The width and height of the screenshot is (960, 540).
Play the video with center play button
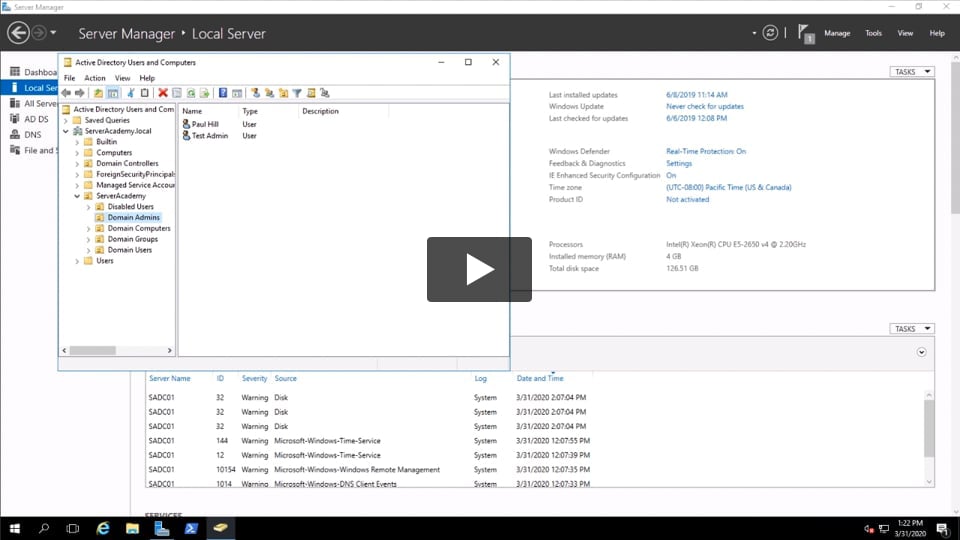pos(479,269)
